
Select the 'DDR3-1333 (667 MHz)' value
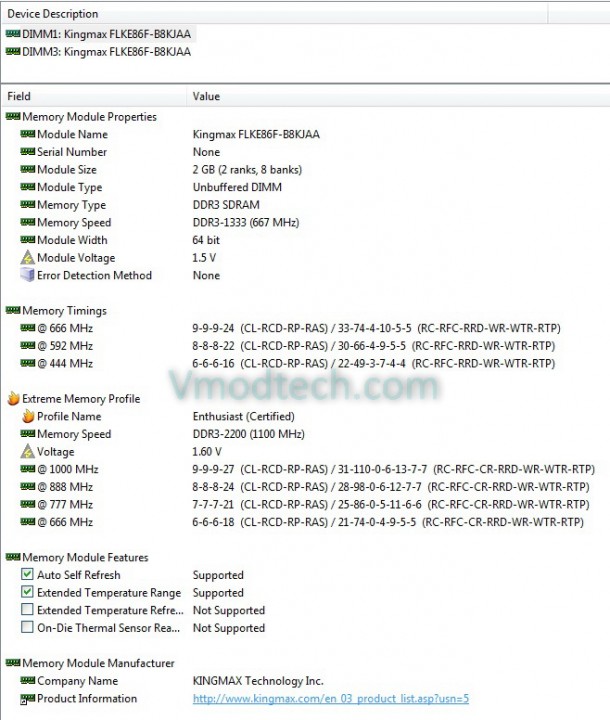(x=246, y=222)
